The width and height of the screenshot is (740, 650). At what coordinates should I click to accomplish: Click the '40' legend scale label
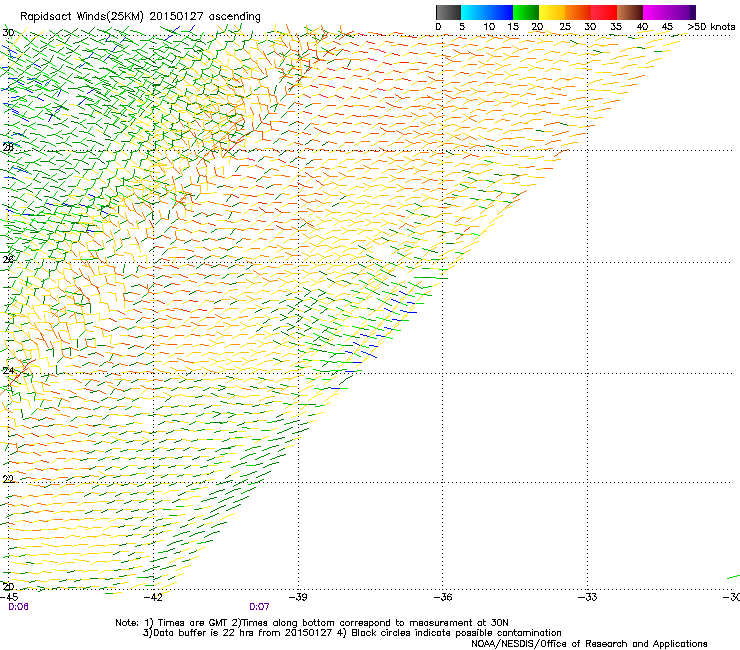coord(642,27)
